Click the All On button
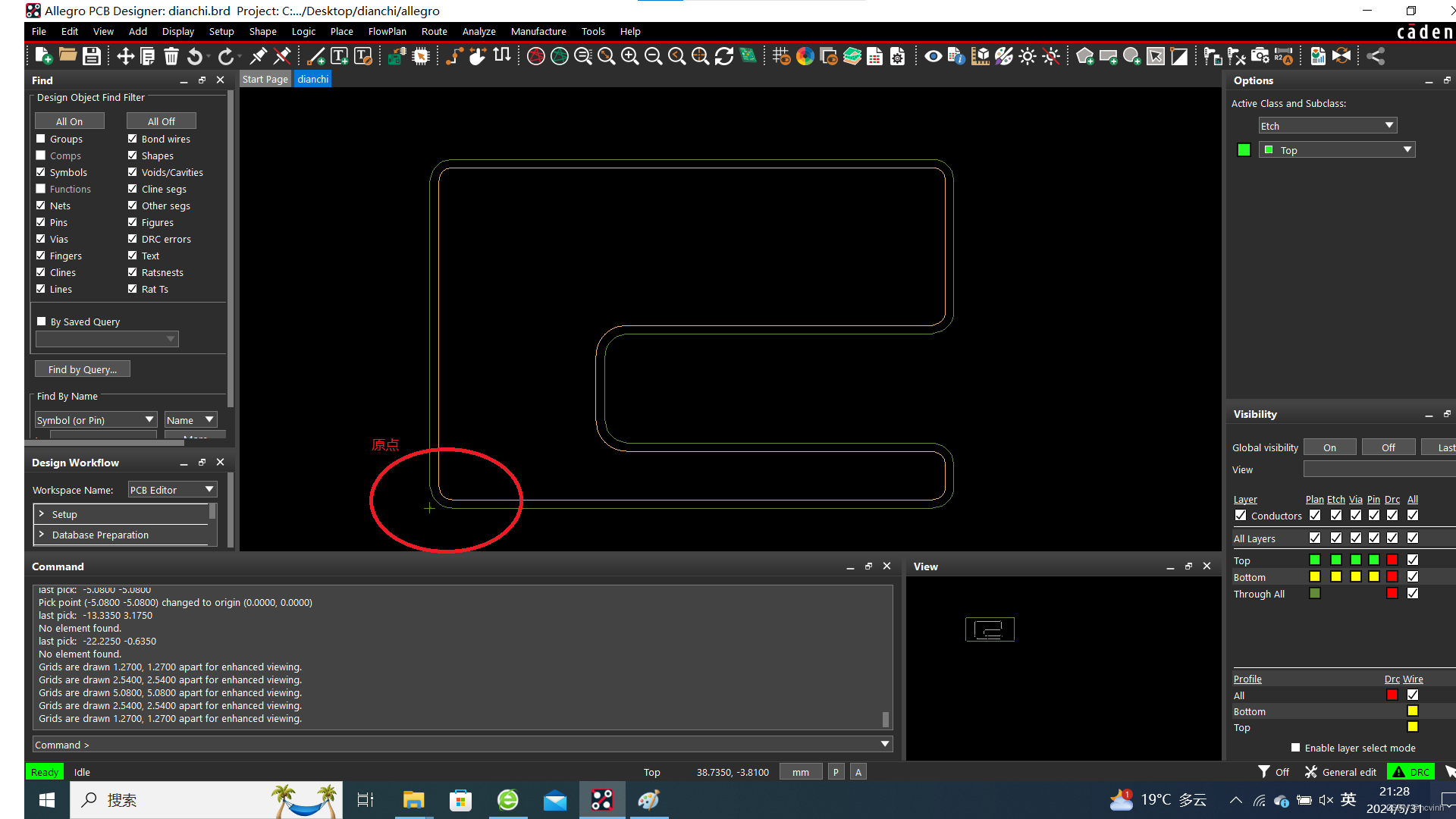Viewport: 1456px width, 819px height. [70, 121]
